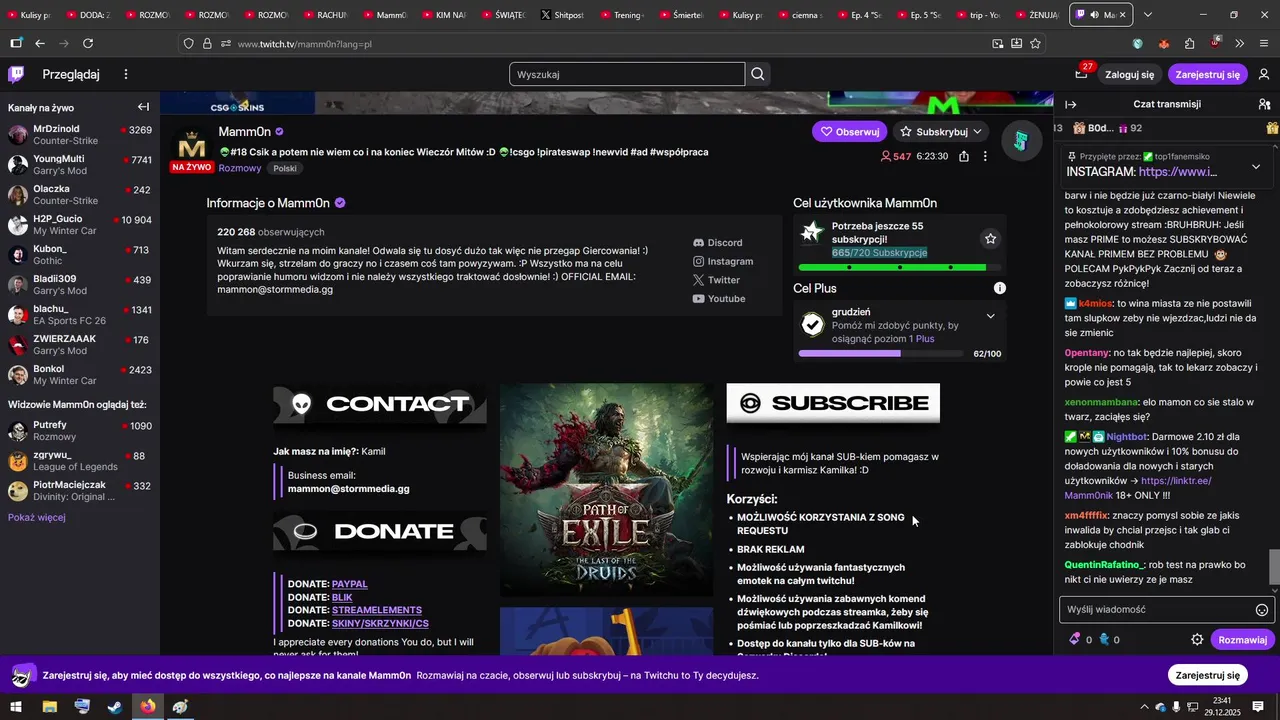Switch to the trip YouTube tab
The width and height of the screenshot is (1280, 720).
[976, 15]
